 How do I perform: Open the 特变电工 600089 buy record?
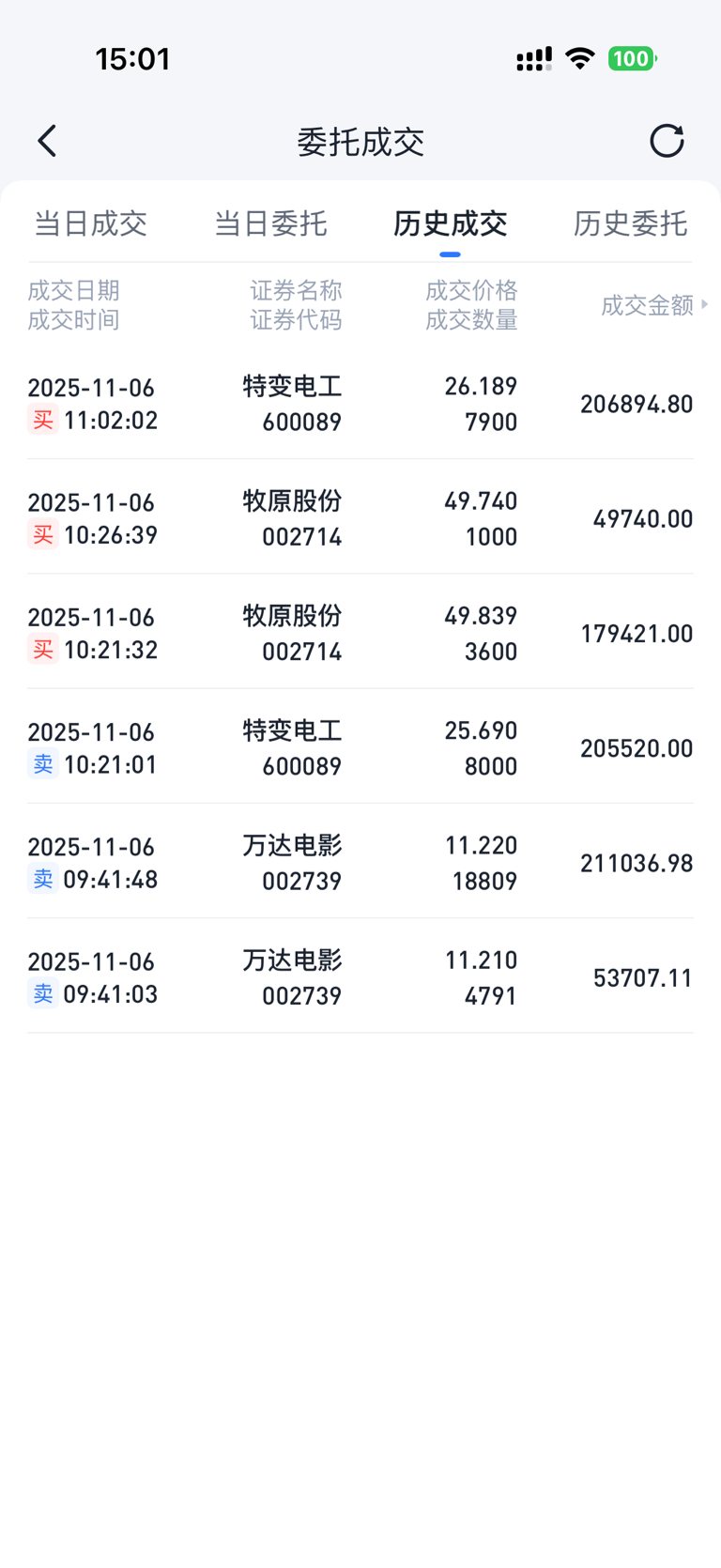[x=360, y=404]
